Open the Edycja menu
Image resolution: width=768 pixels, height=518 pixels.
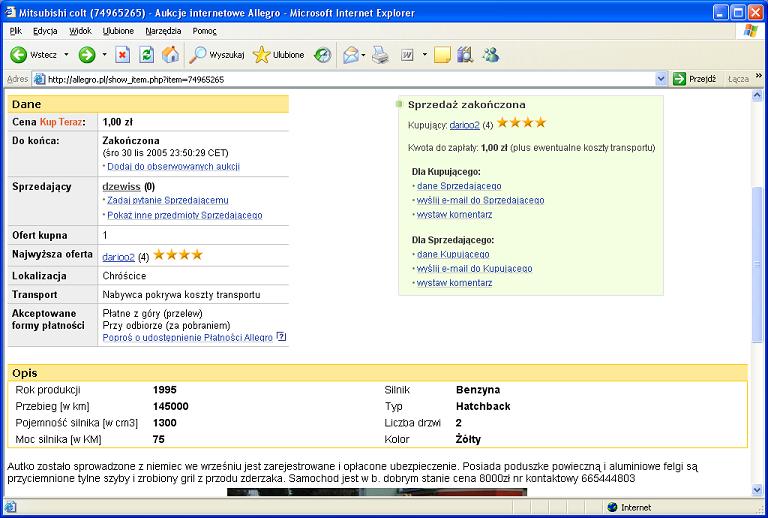[x=45, y=31]
